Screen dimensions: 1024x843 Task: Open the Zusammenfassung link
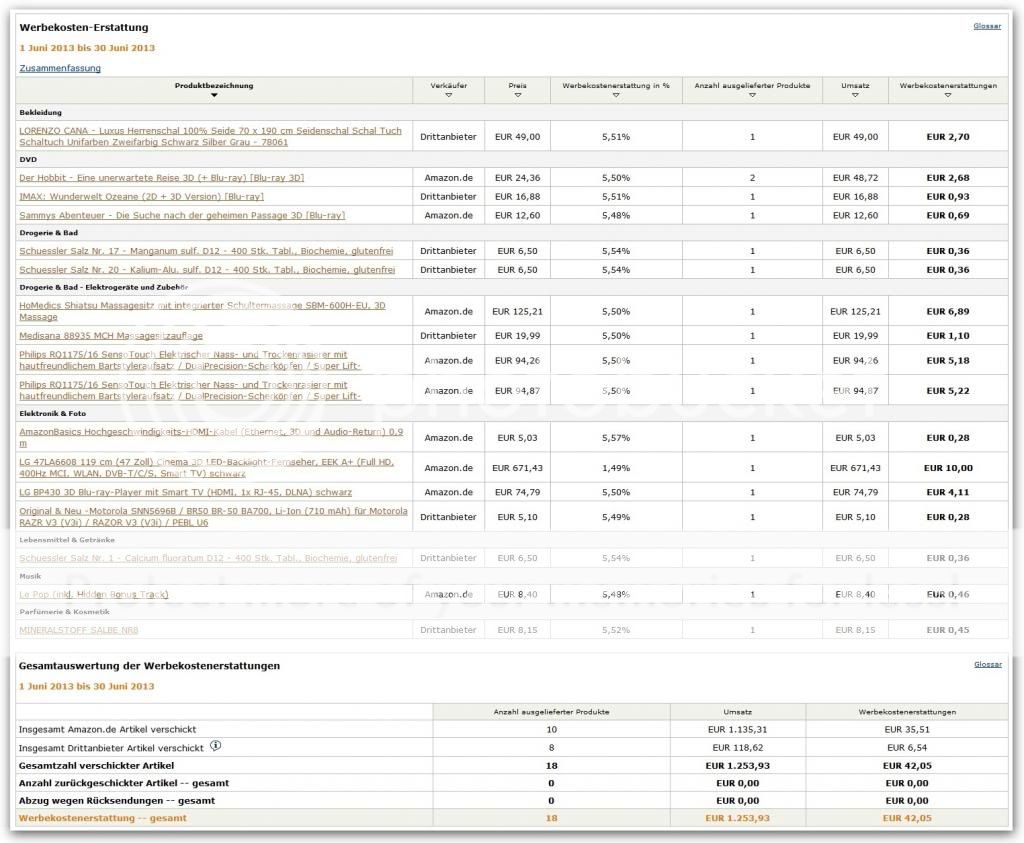[x=60, y=68]
